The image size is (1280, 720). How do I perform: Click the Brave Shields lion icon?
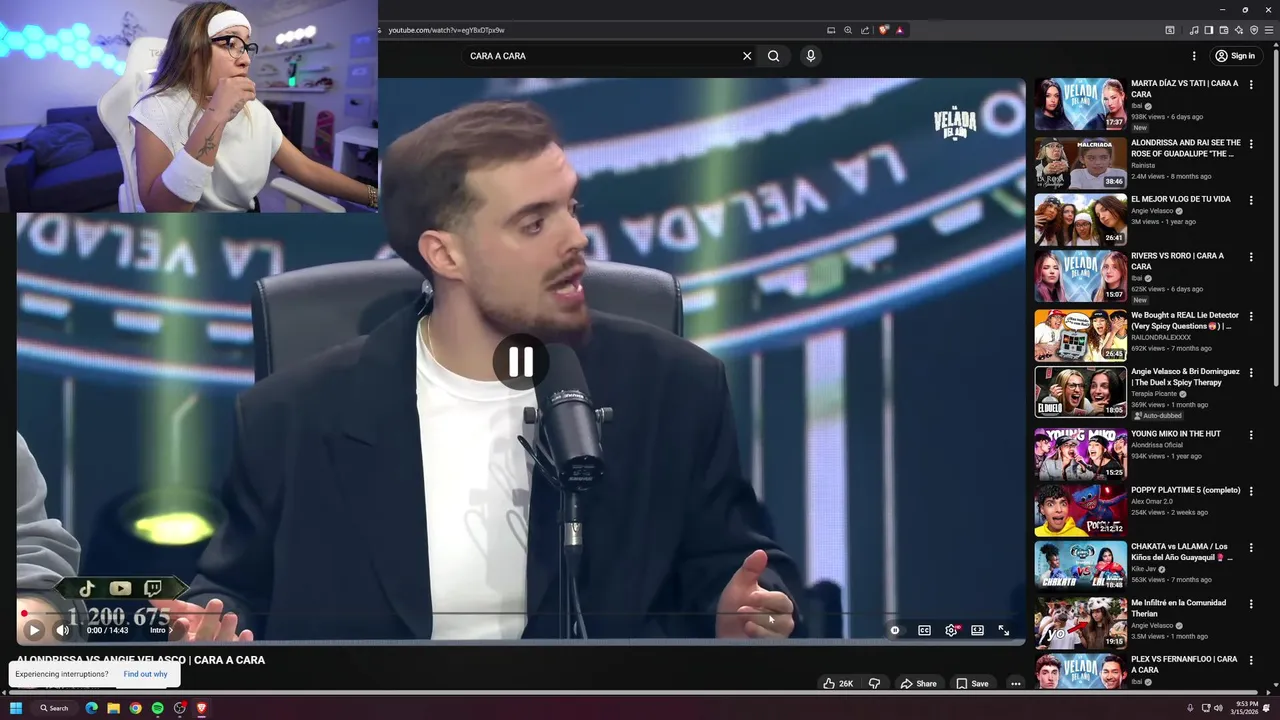(883, 30)
